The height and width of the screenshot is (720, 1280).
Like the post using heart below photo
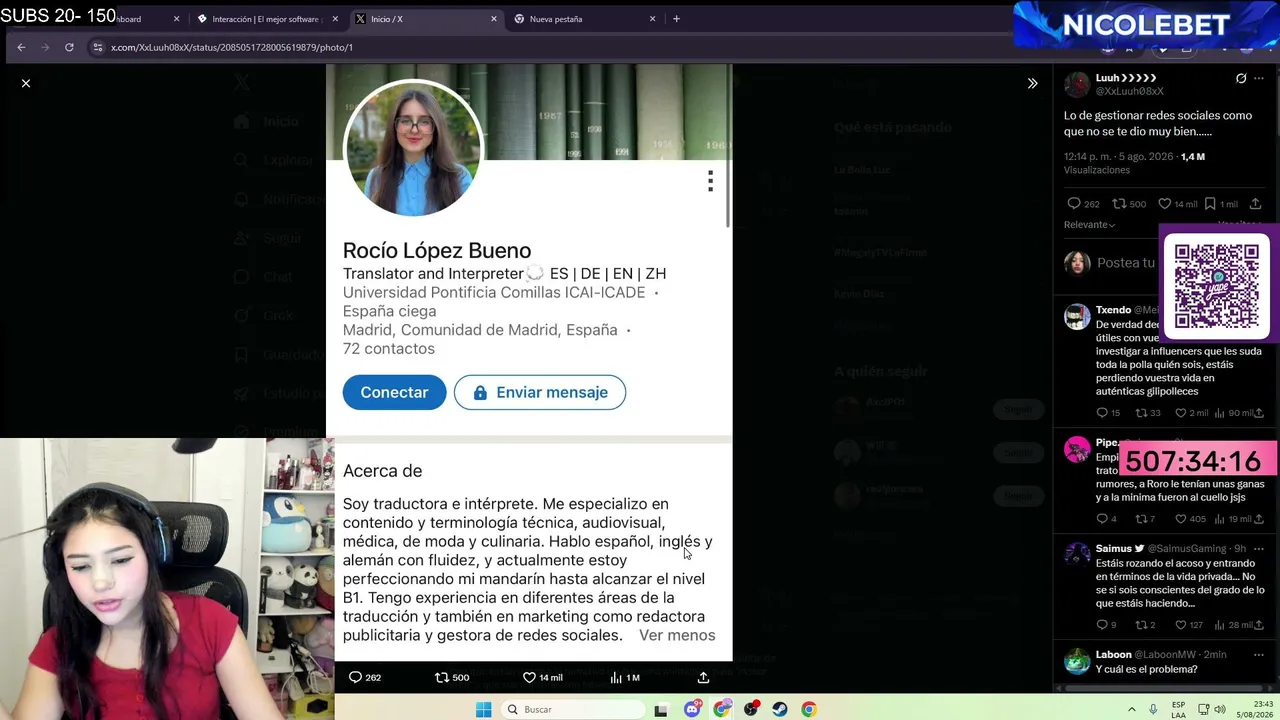(529, 677)
